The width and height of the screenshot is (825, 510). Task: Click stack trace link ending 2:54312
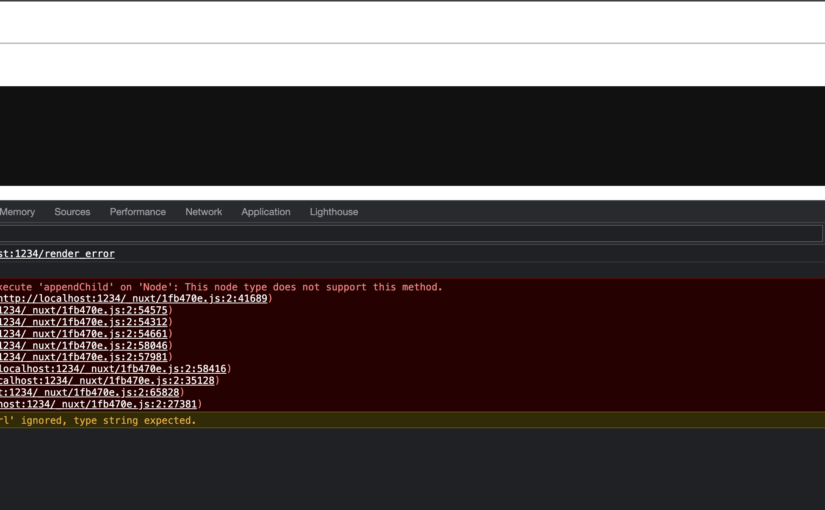(x=84, y=322)
